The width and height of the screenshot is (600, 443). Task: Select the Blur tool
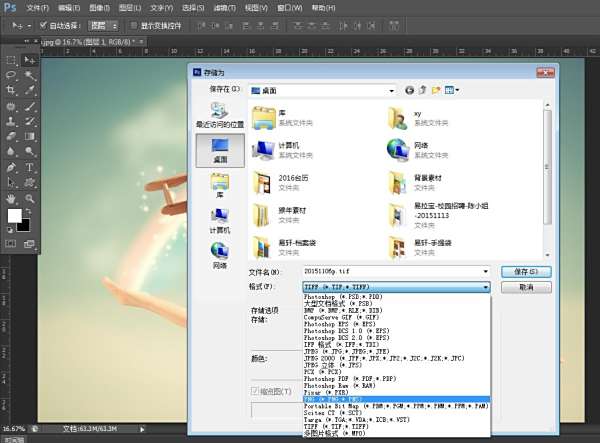click(11, 151)
